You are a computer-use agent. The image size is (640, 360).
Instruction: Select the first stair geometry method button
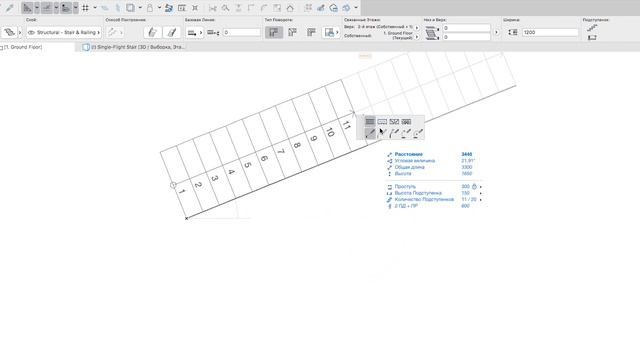pyautogui.click(x=152, y=32)
